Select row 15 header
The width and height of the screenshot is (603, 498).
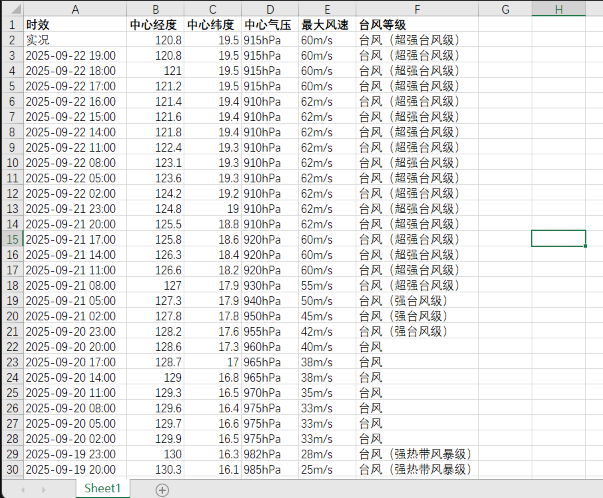pos(12,240)
